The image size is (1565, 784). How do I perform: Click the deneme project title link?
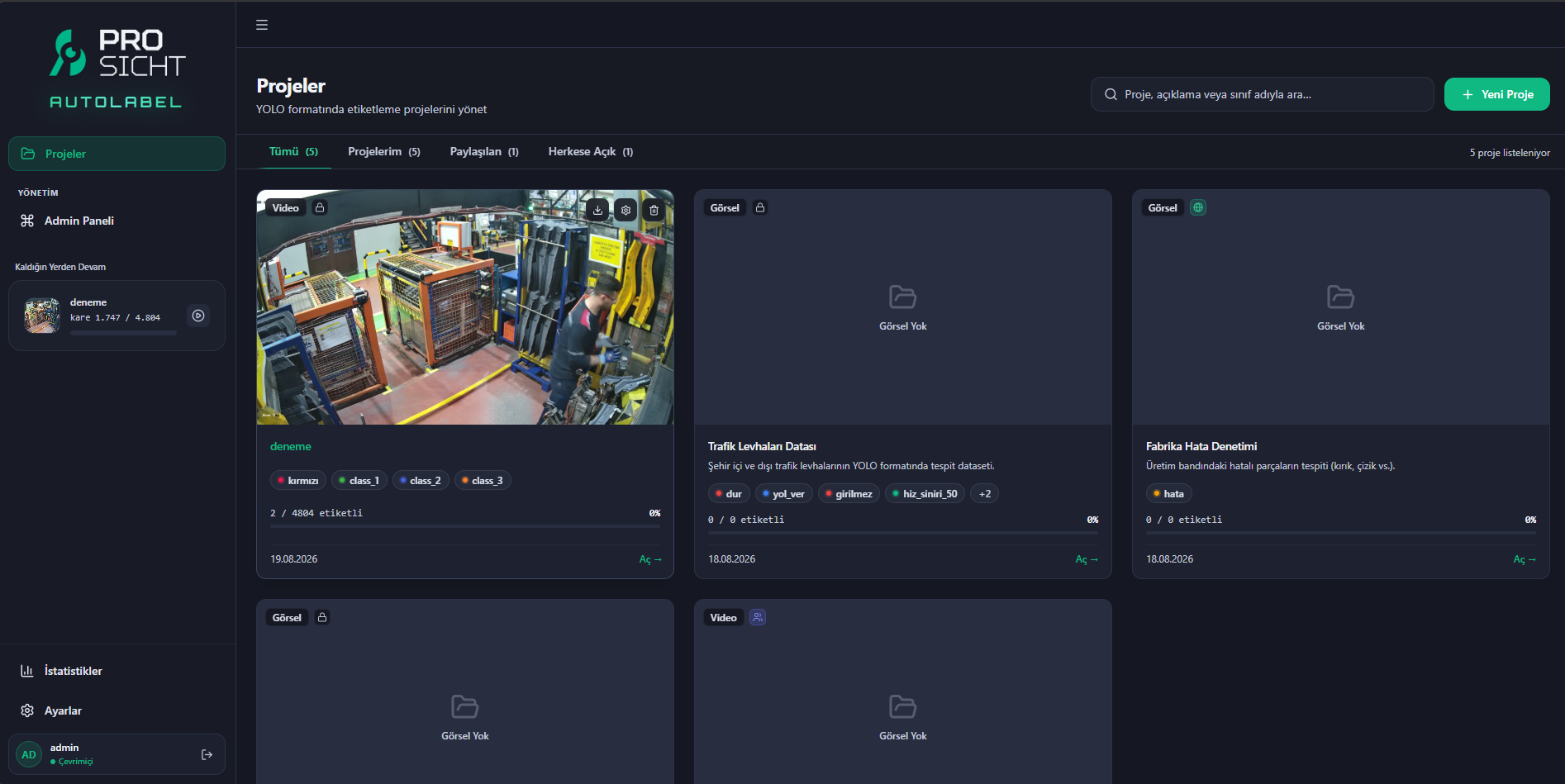290,446
